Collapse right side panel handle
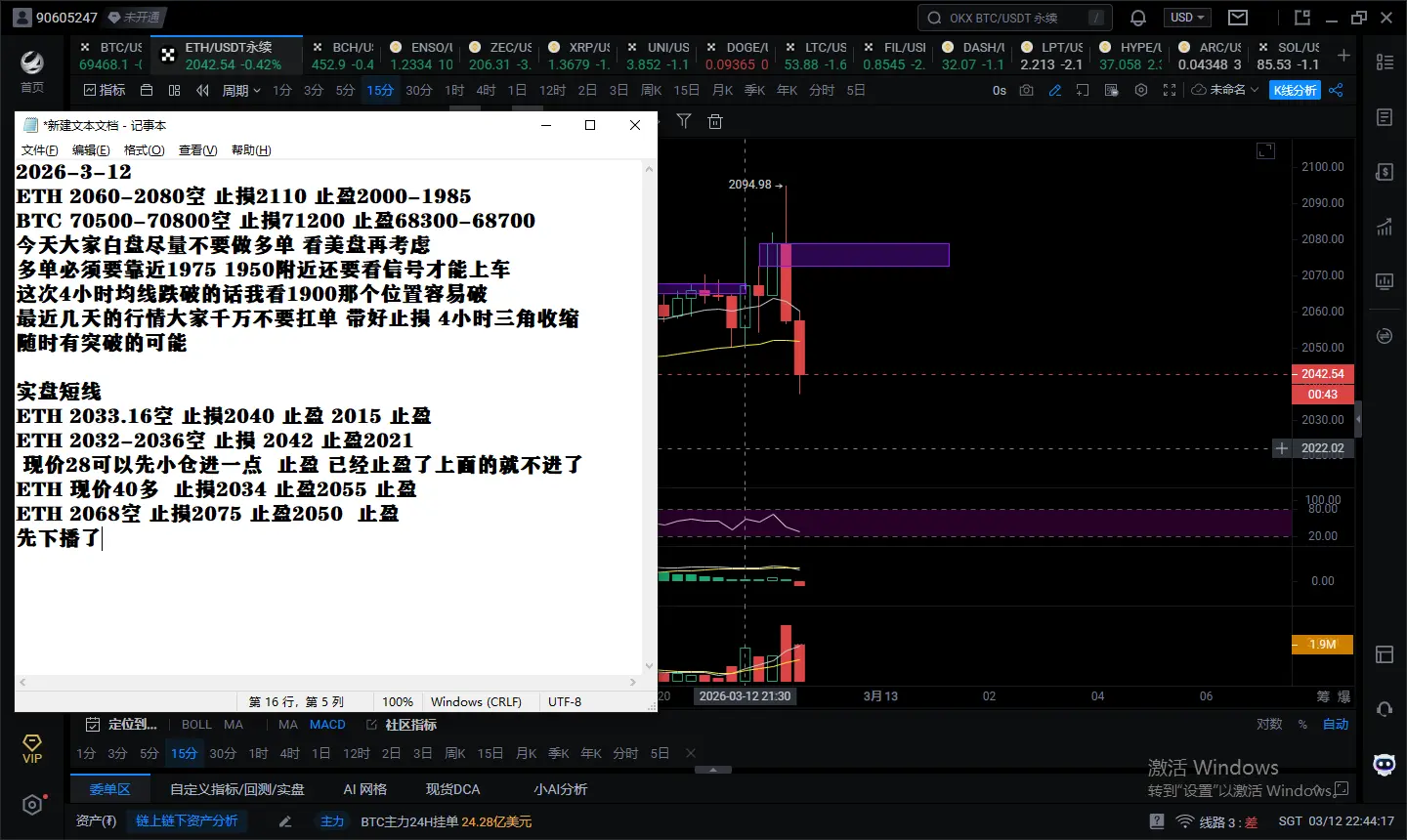 pyautogui.click(x=1358, y=420)
